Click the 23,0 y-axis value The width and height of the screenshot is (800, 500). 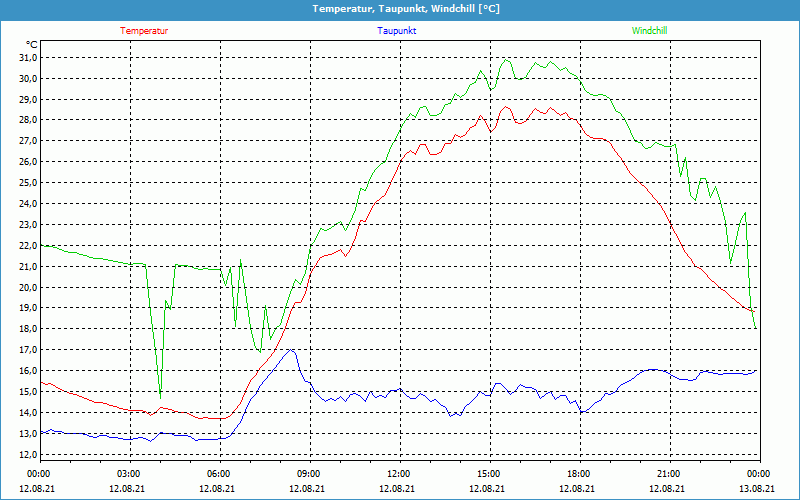pyautogui.click(x=29, y=224)
